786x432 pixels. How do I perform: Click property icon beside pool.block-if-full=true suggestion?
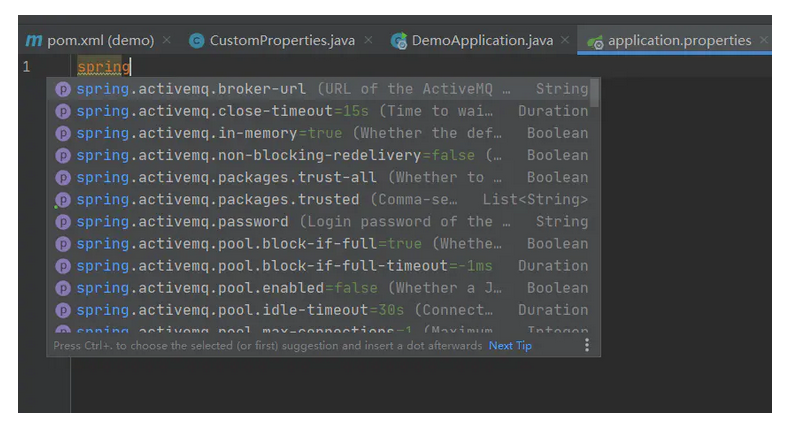click(63, 244)
